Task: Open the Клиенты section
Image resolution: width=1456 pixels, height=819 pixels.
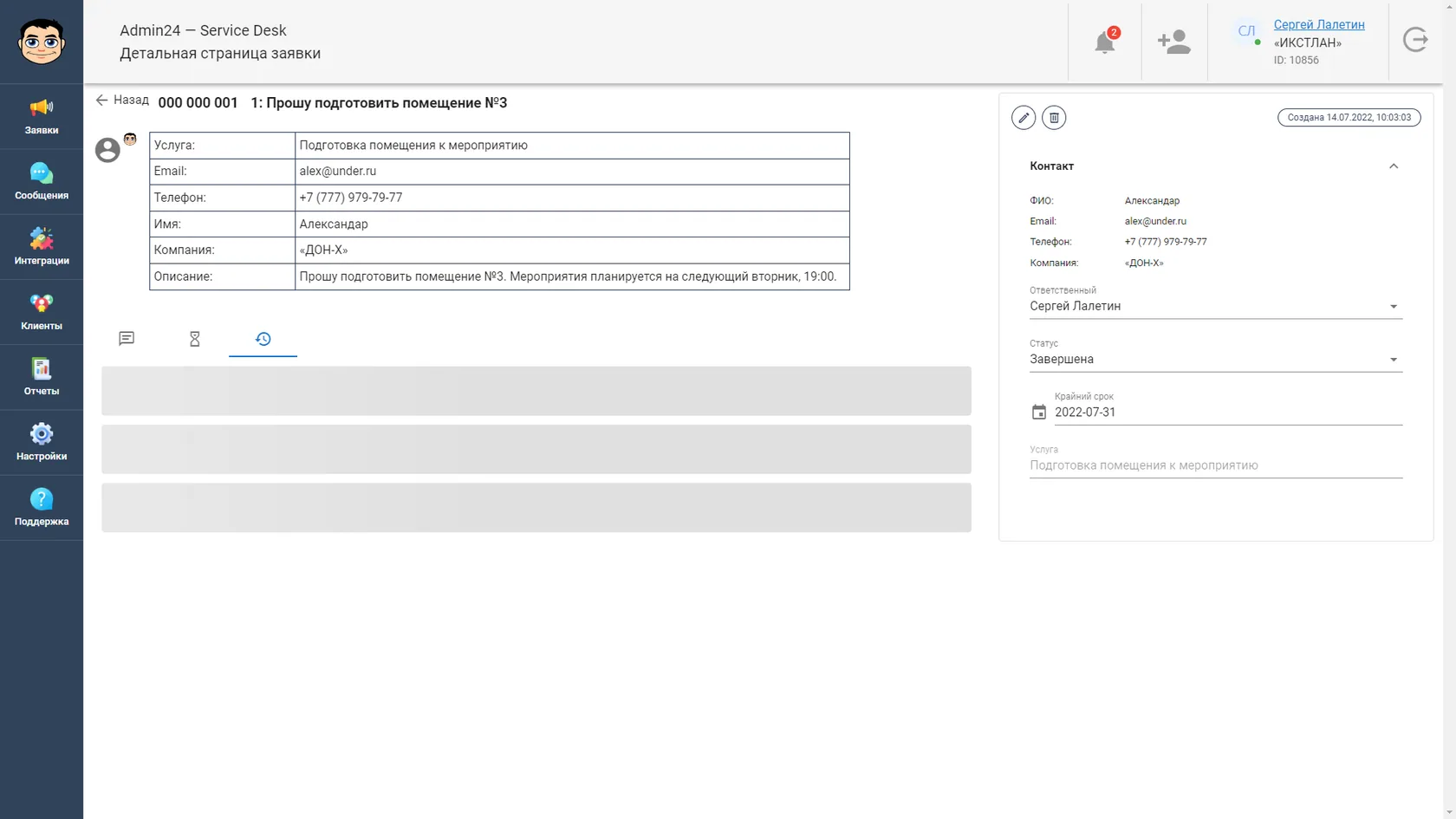Action: (42, 312)
